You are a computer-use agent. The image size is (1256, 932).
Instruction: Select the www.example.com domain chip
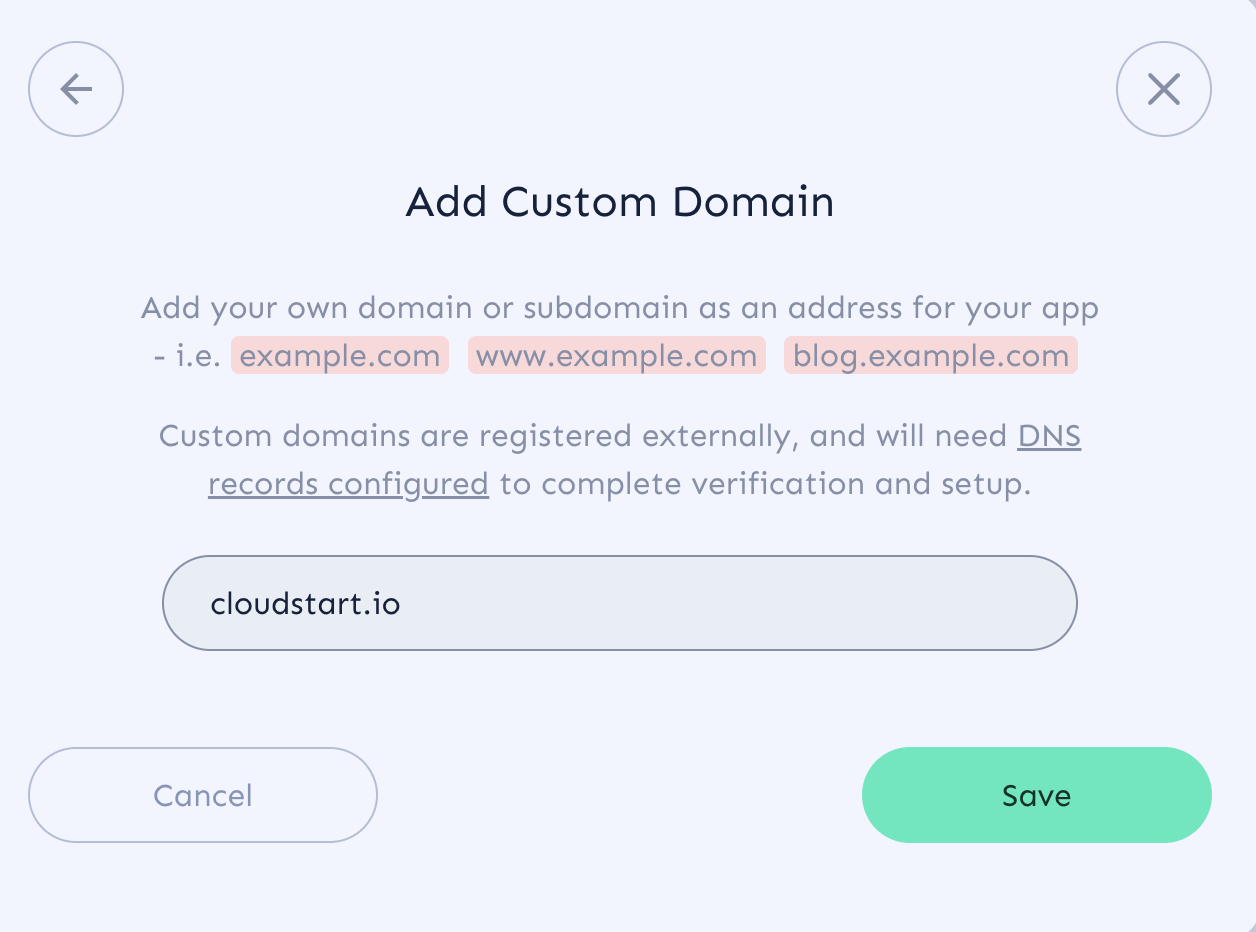616,355
